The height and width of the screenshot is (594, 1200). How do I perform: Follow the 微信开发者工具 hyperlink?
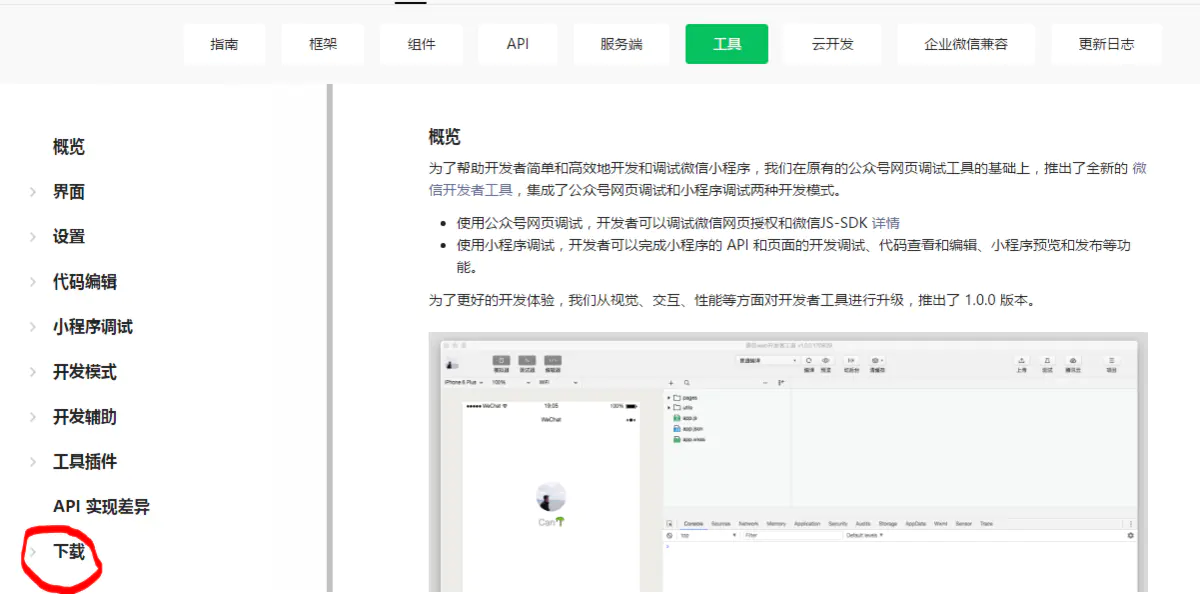tap(471, 190)
